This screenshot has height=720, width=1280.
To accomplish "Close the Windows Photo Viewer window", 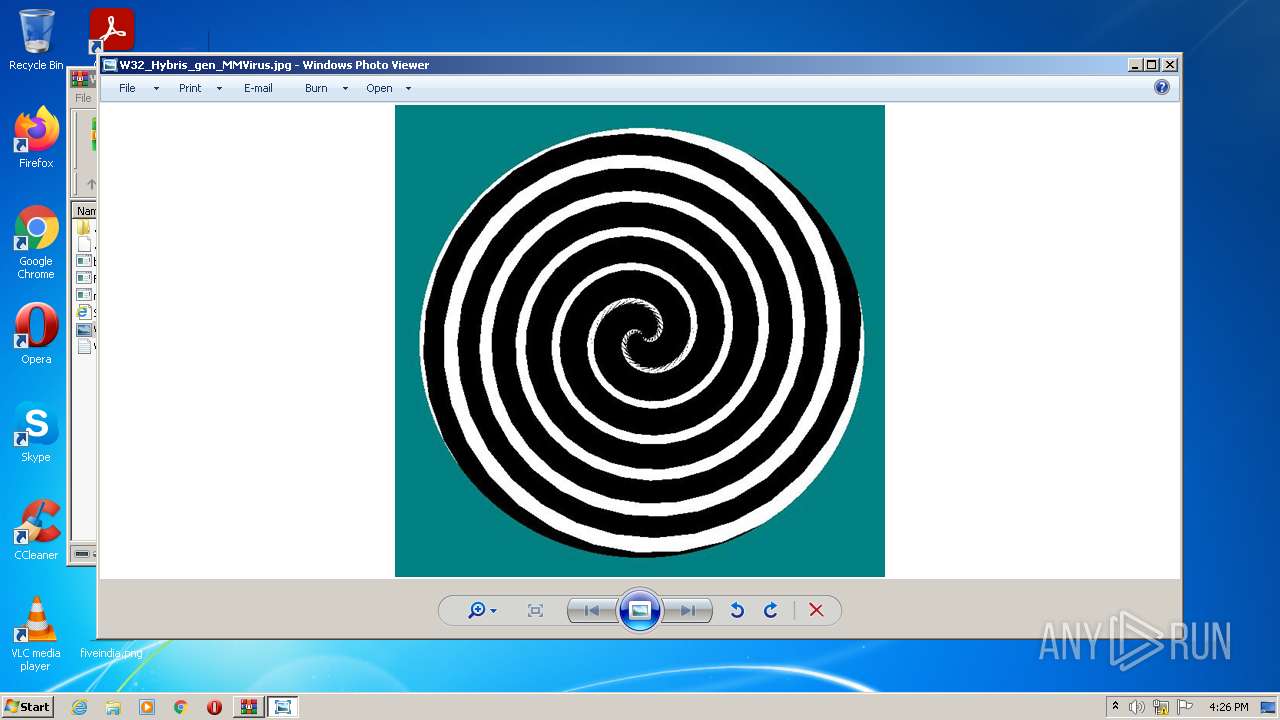I will coord(1170,65).
